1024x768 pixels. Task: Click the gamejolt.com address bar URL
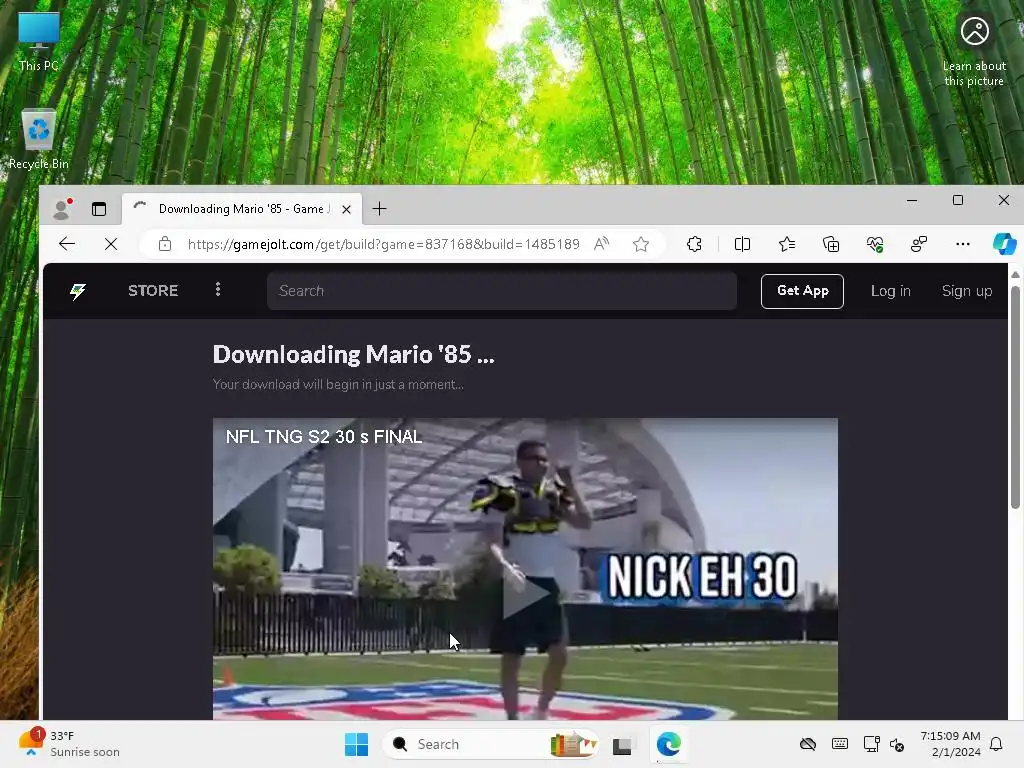click(383, 244)
